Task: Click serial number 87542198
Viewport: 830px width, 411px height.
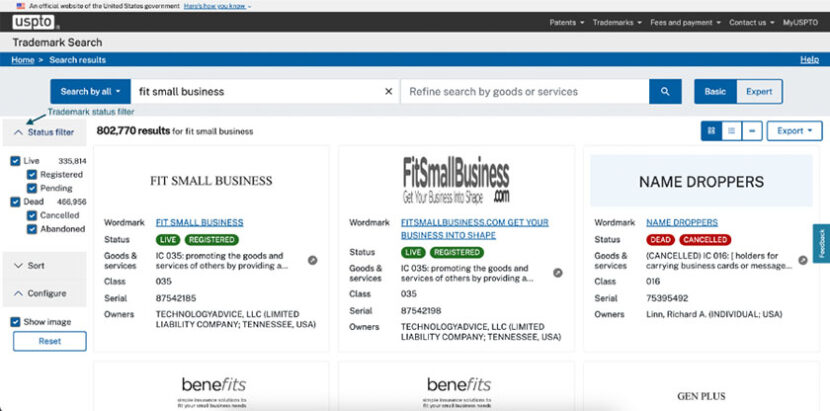Action: (421, 311)
